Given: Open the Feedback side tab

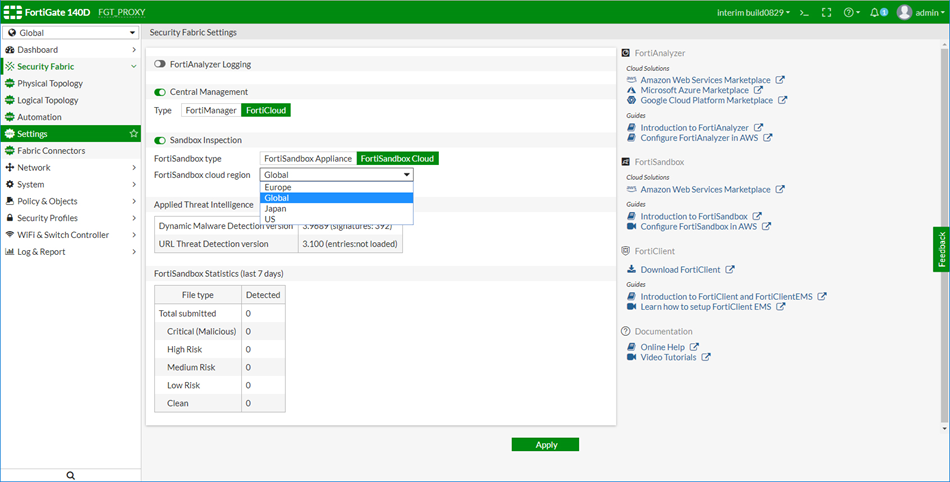Looking at the screenshot, I should click(941, 250).
